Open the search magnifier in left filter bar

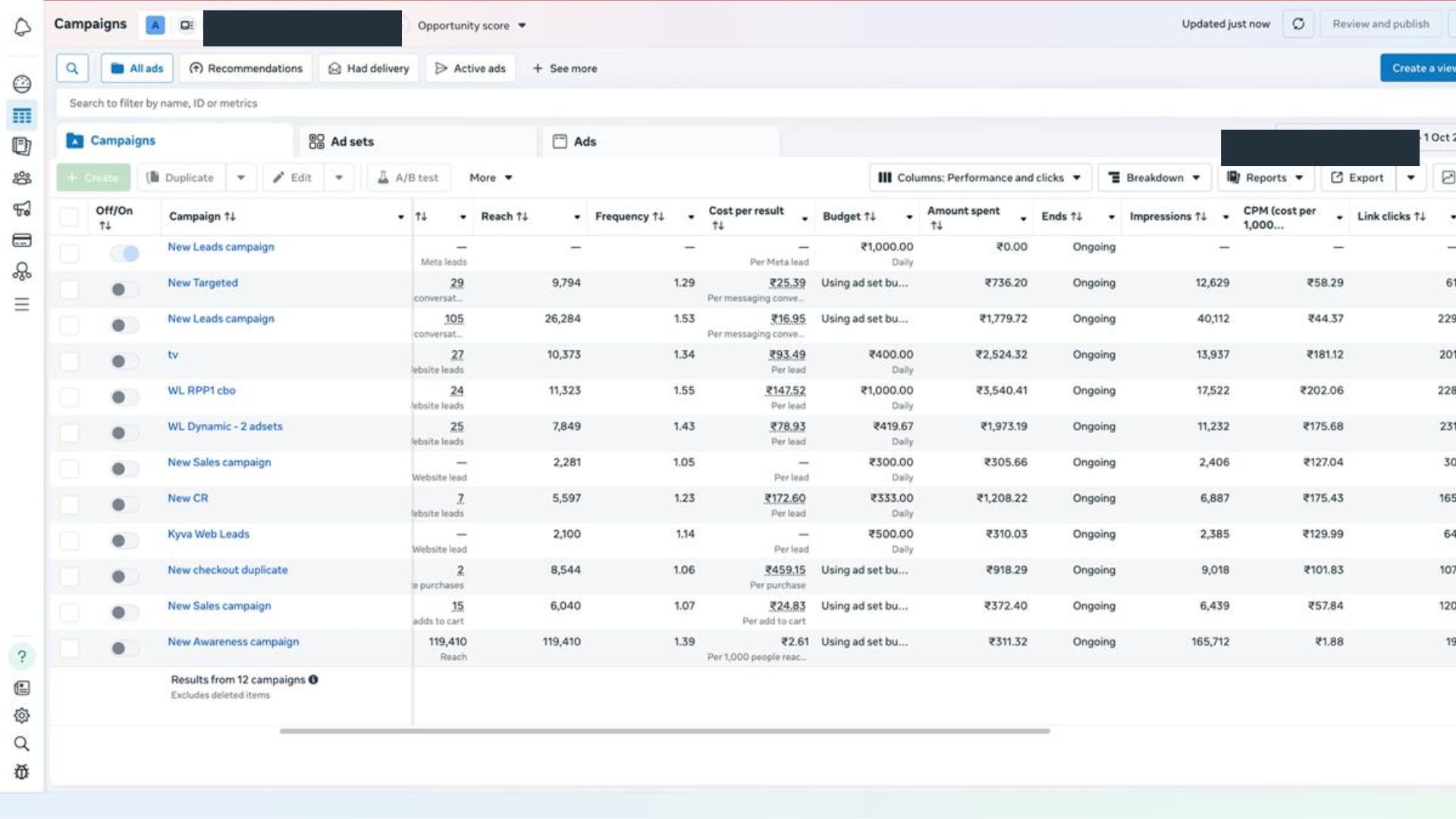[x=72, y=67]
